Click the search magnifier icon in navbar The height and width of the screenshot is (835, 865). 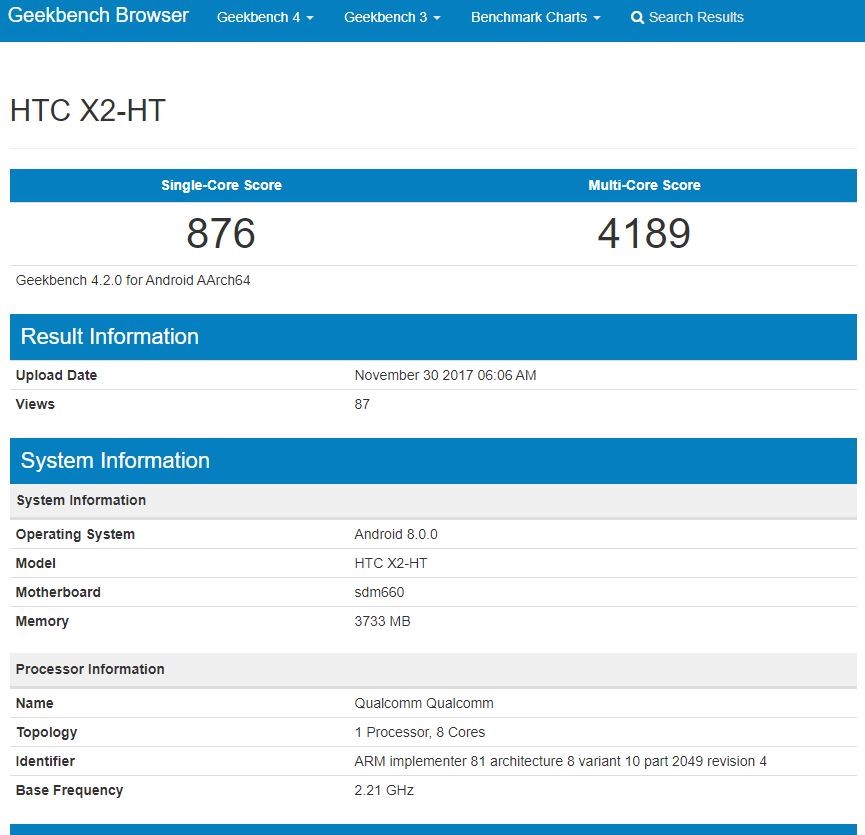pyautogui.click(x=637, y=18)
